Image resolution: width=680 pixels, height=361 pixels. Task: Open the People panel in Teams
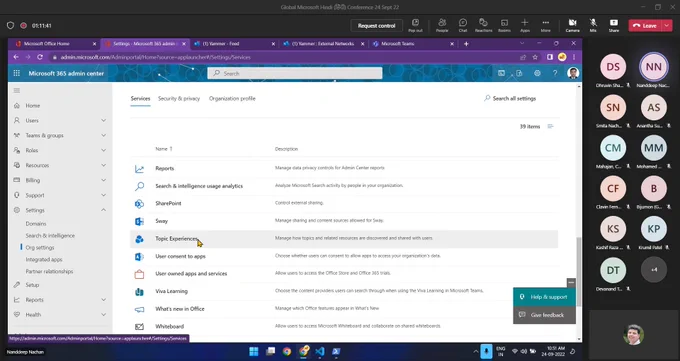(442, 25)
